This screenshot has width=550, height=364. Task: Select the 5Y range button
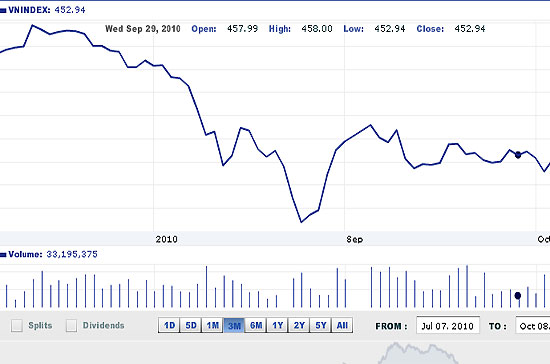[x=321, y=325]
